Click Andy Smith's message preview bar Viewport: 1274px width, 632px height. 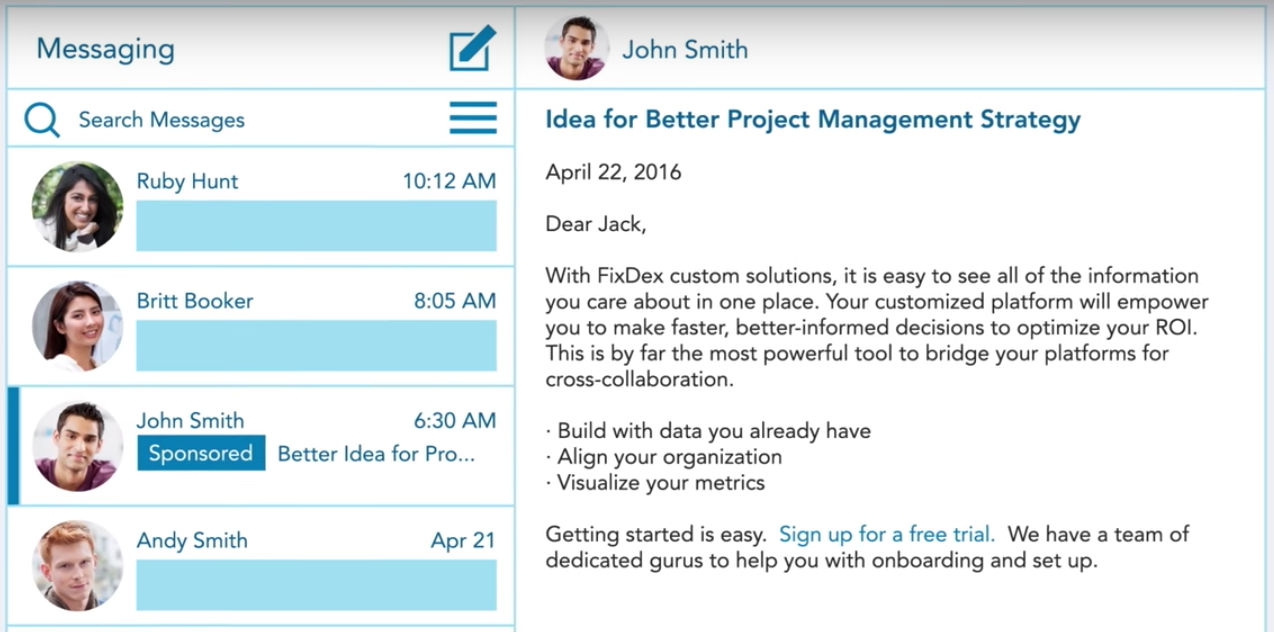[316, 585]
